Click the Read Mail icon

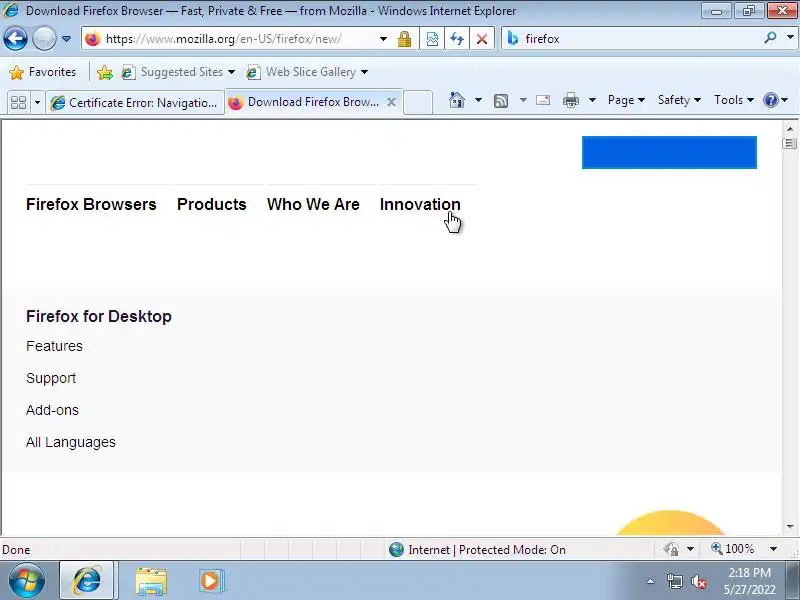click(543, 100)
